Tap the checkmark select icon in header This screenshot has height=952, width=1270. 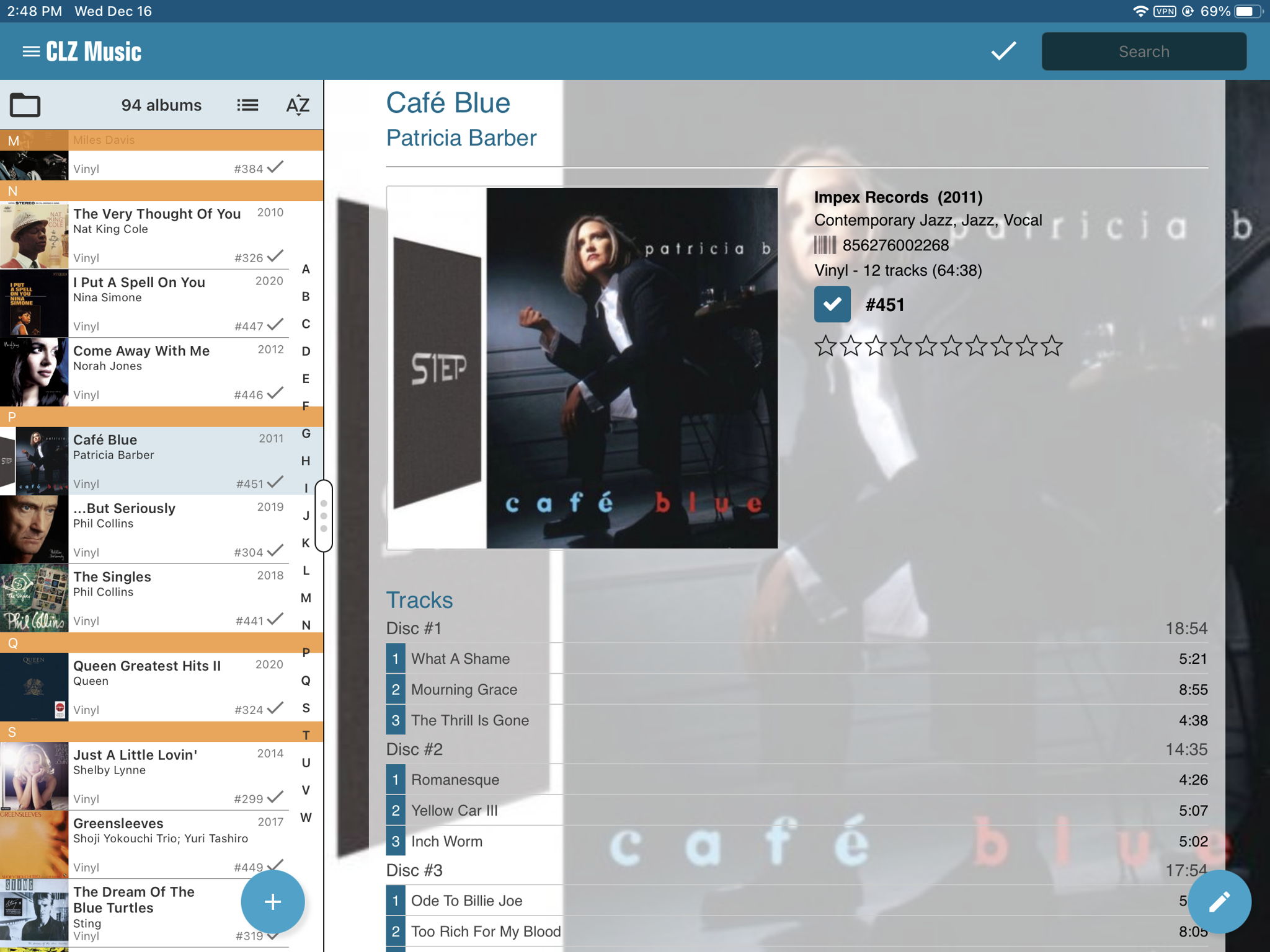click(x=1003, y=51)
